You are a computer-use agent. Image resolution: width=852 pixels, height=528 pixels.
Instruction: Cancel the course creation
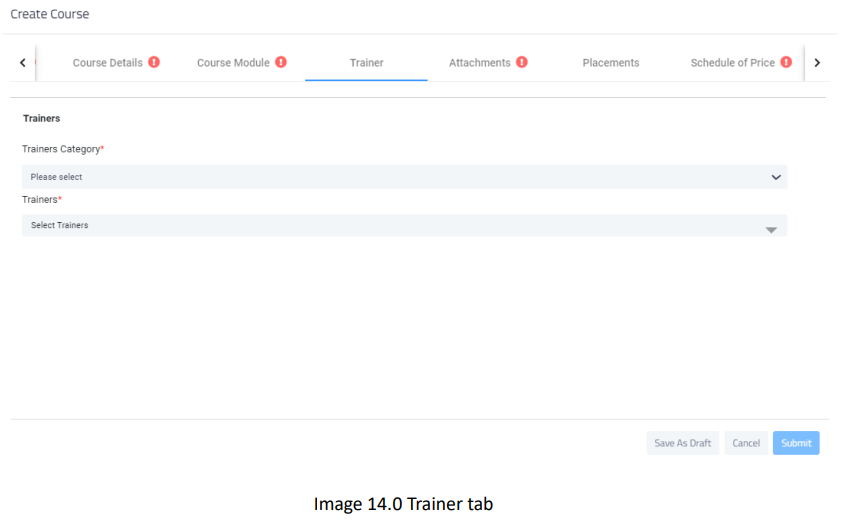[746, 443]
